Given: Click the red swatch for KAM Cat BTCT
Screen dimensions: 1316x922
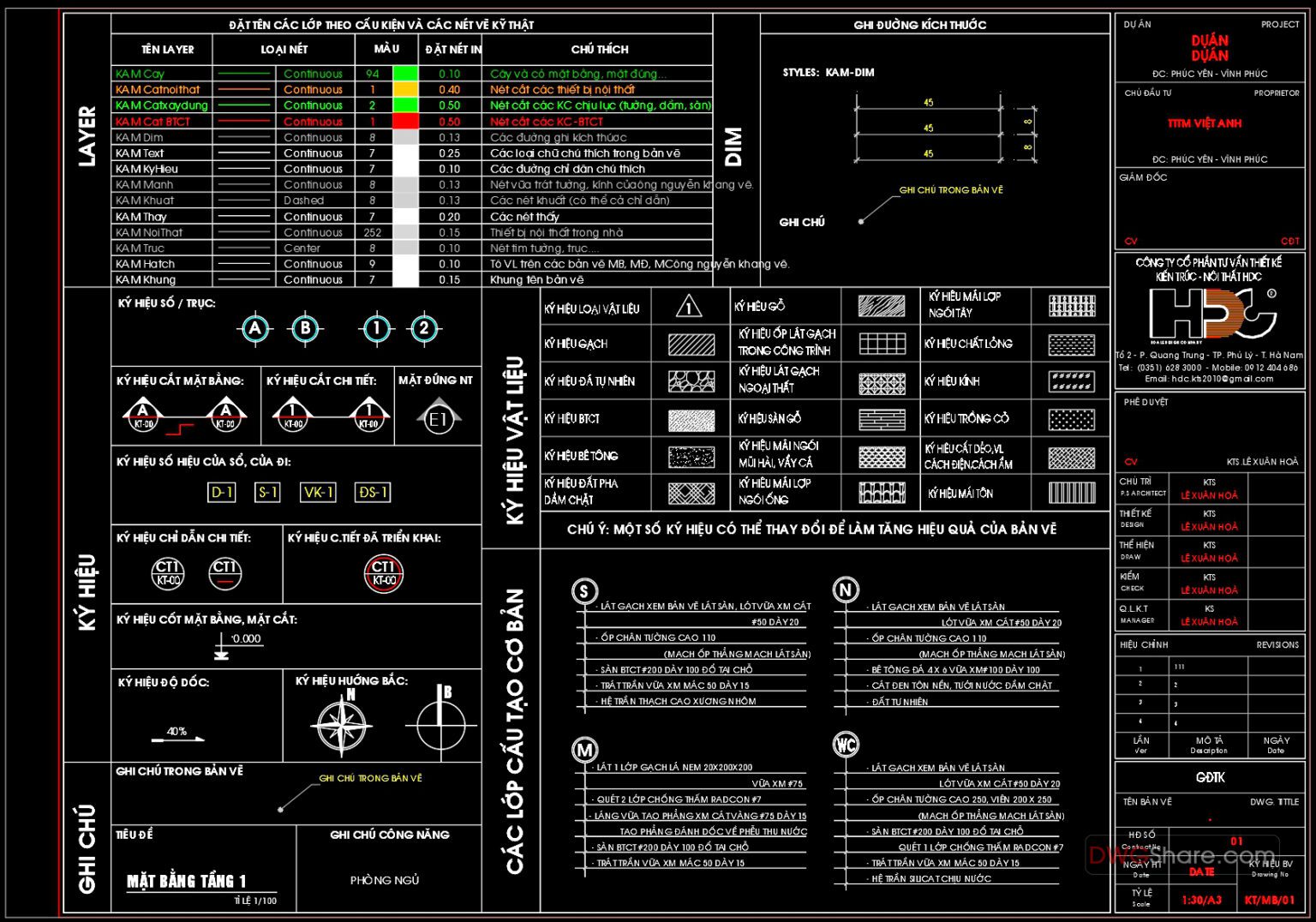Looking at the screenshot, I should tap(405, 122).
